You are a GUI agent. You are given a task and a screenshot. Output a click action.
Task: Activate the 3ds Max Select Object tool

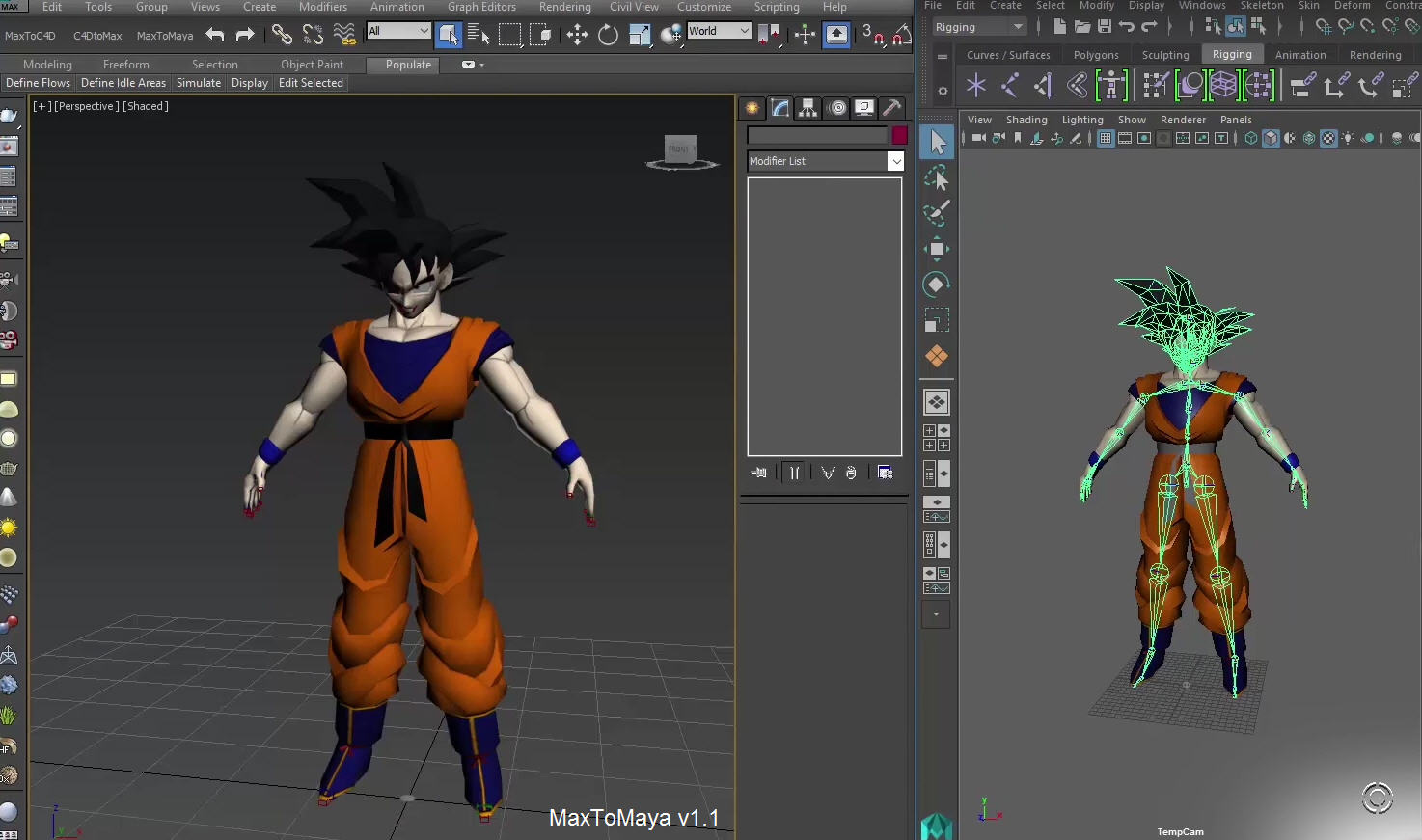tap(449, 36)
